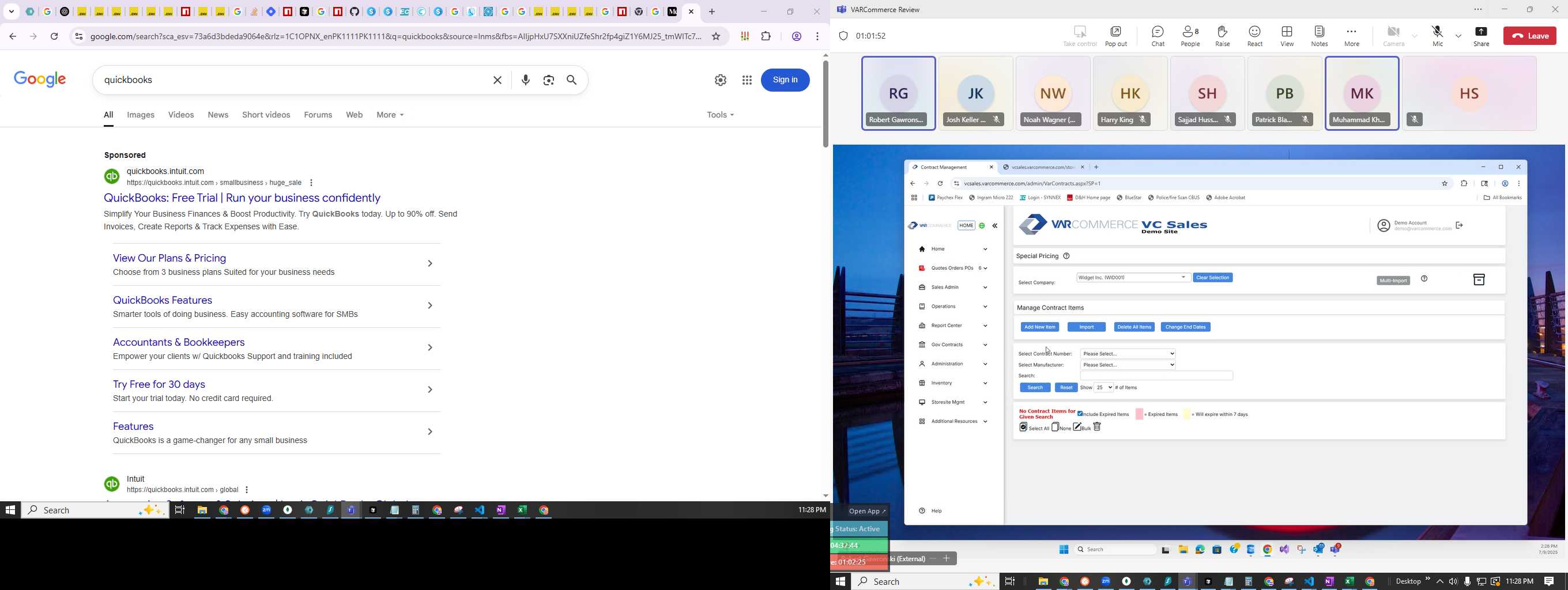
Task: Click Add New Item button
Action: (1039, 327)
